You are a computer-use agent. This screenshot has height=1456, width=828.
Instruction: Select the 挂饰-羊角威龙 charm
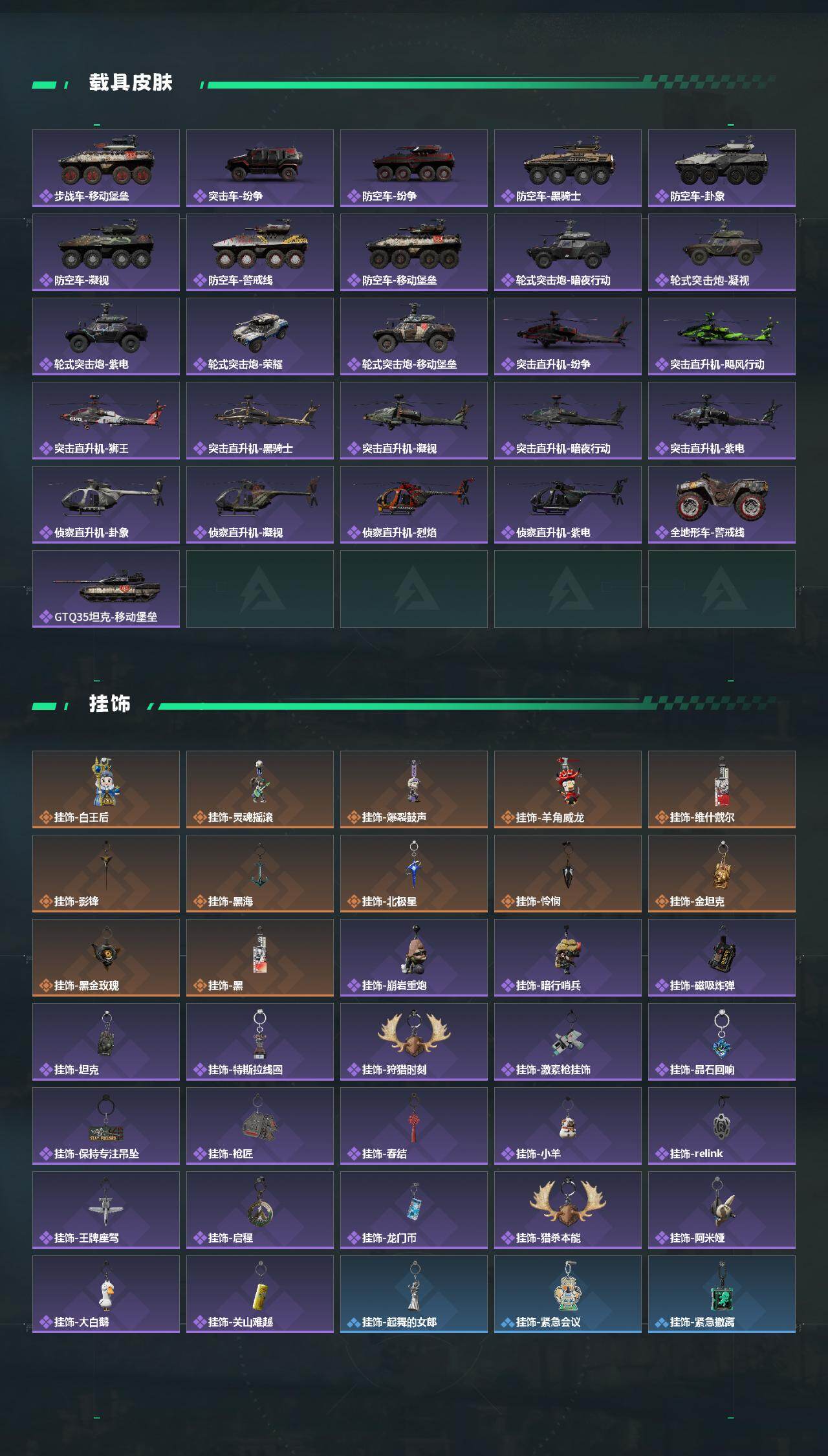click(x=568, y=789)
